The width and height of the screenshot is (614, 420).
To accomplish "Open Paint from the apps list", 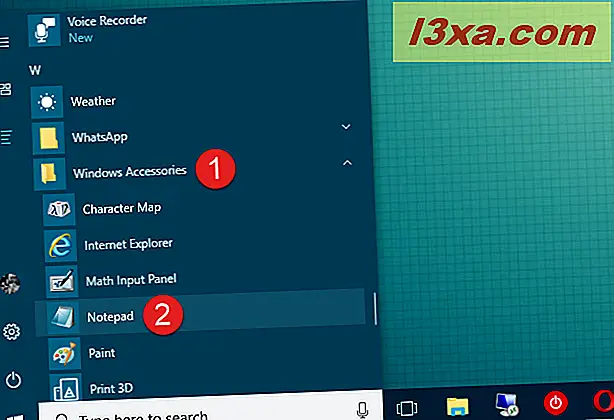I will tap(102, 353).
